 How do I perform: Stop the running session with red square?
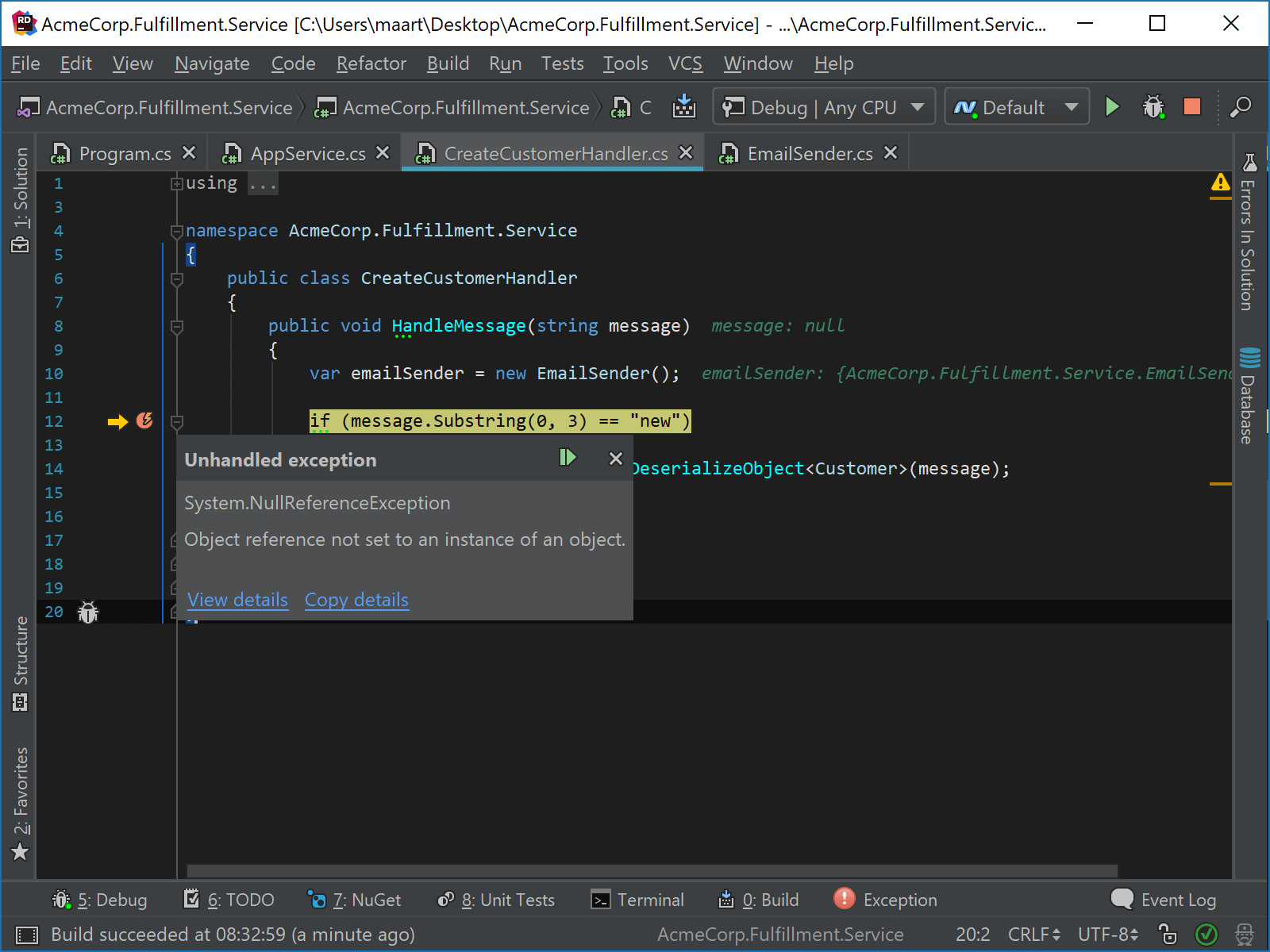(x=1191, y=107)
